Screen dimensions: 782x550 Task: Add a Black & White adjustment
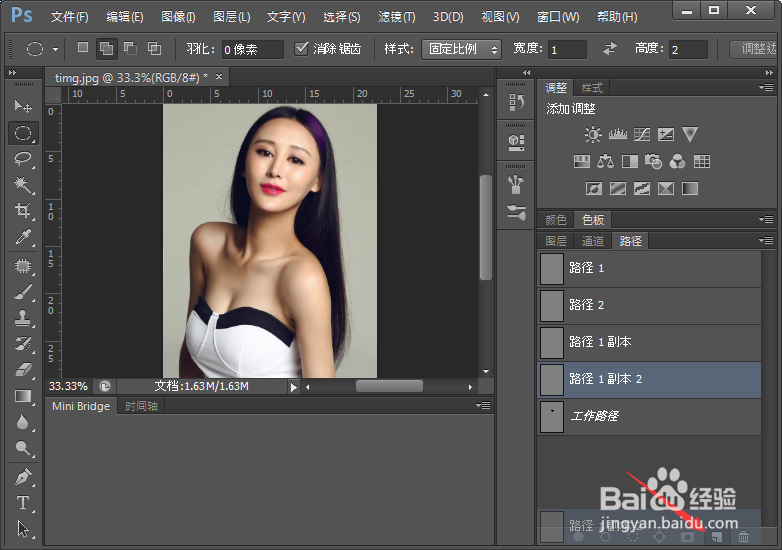tap(629, 161)
